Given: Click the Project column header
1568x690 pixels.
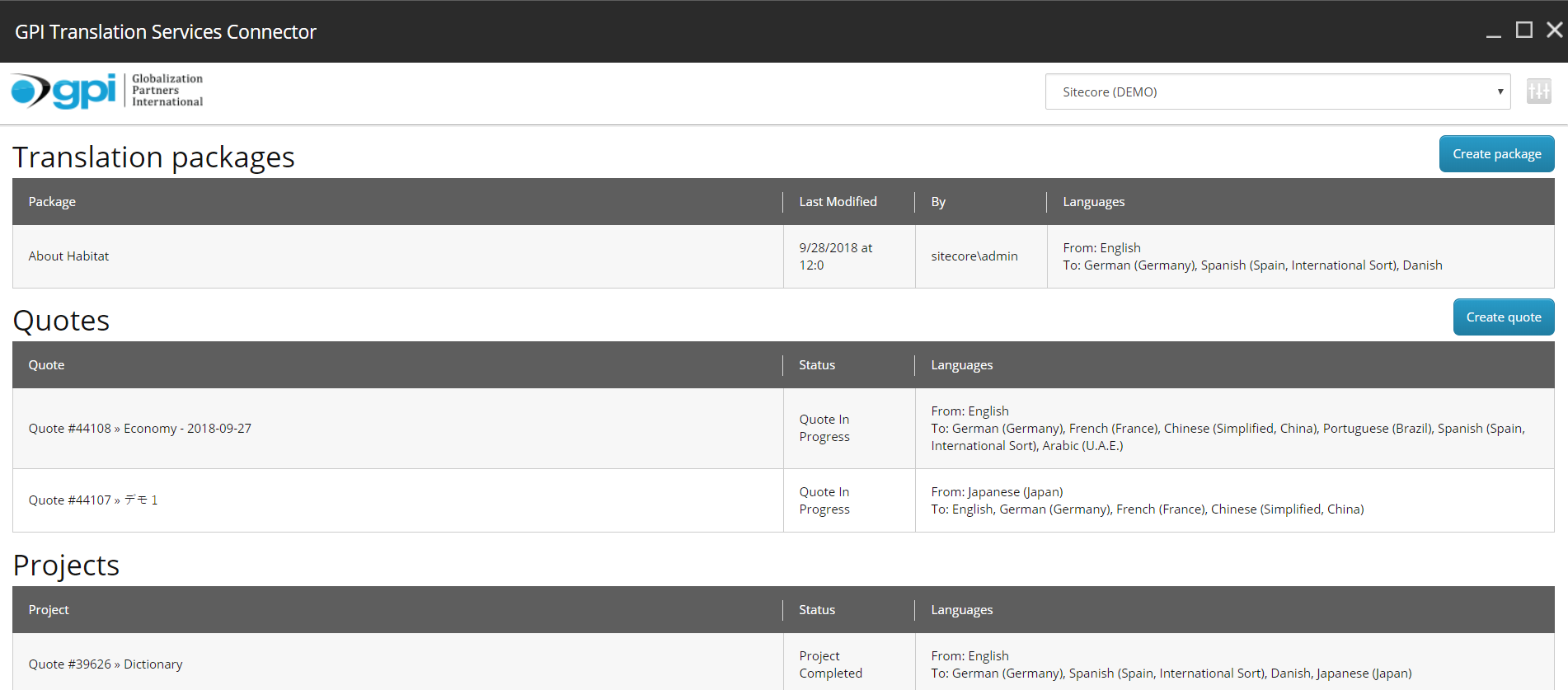Looking at the screenshot, I should [x=49, y=610].
